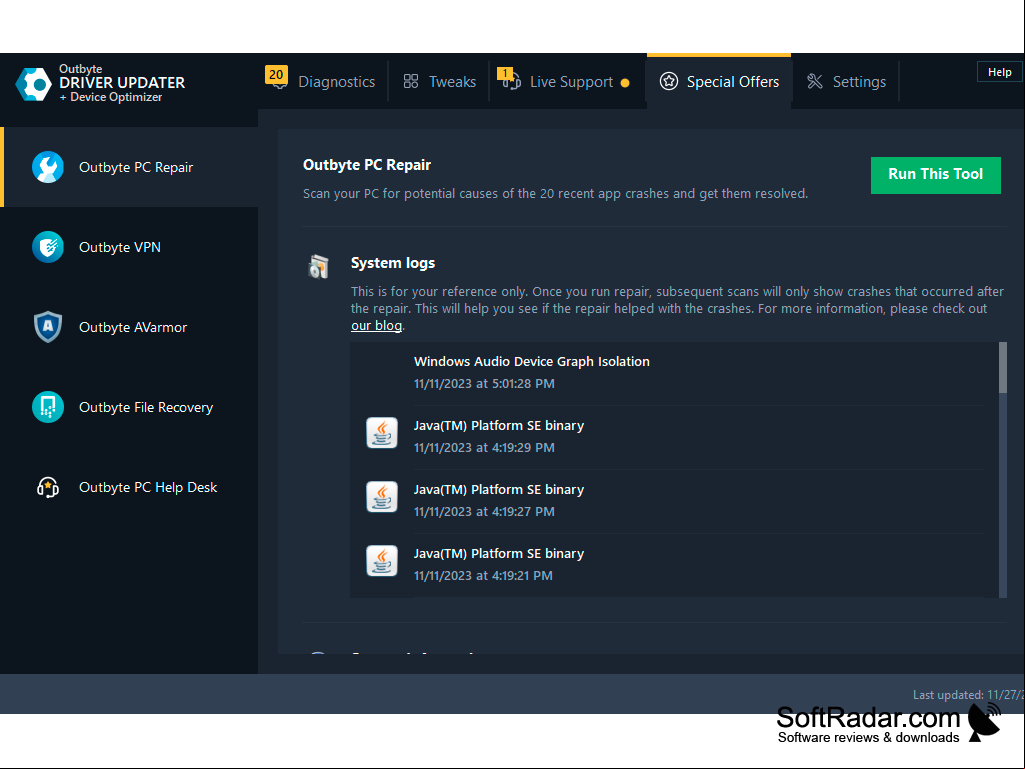Click the Outbyte VPN shield icon

pyautogui.click(x=48, y=247)
